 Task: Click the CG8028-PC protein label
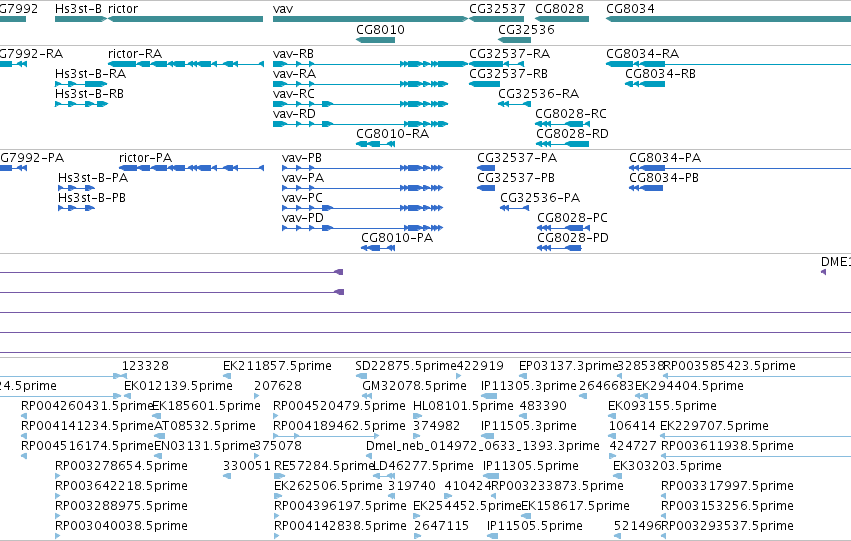coord(573,218)
